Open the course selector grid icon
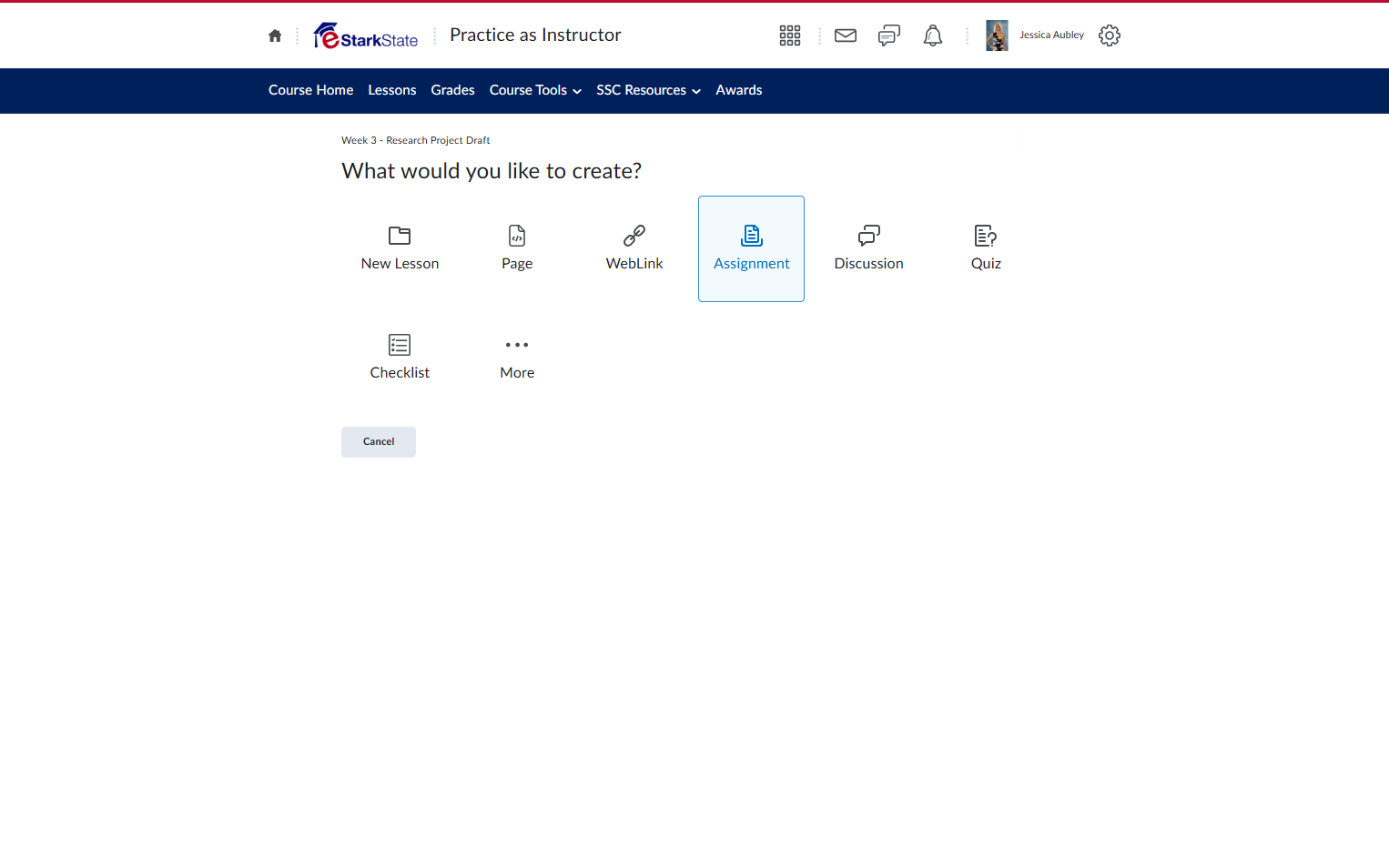Screen dimensions: 1389x868 790,35
